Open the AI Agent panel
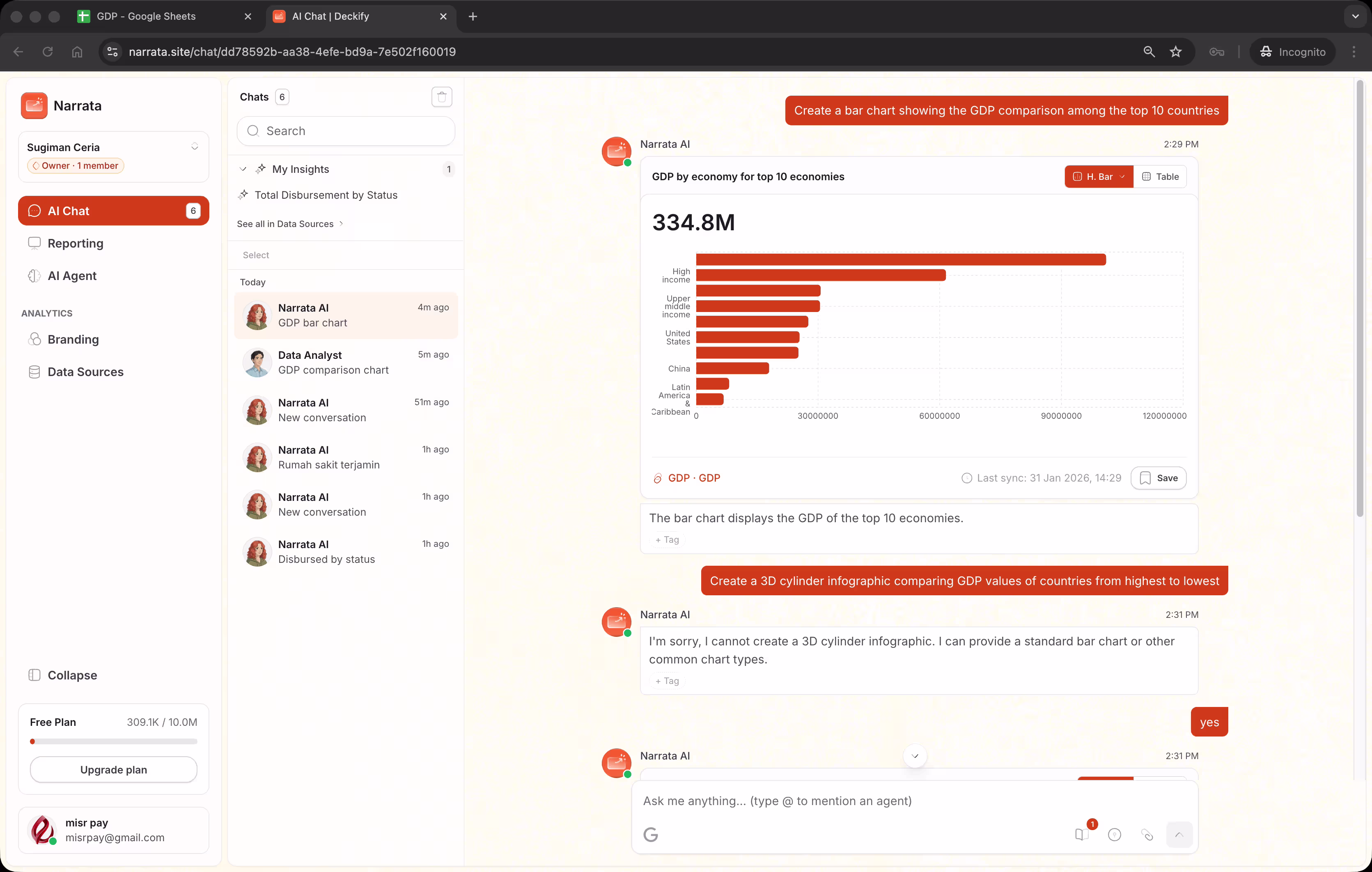Image resolution: width=1372 pixels, height=872 pixels. coord(72,275)
